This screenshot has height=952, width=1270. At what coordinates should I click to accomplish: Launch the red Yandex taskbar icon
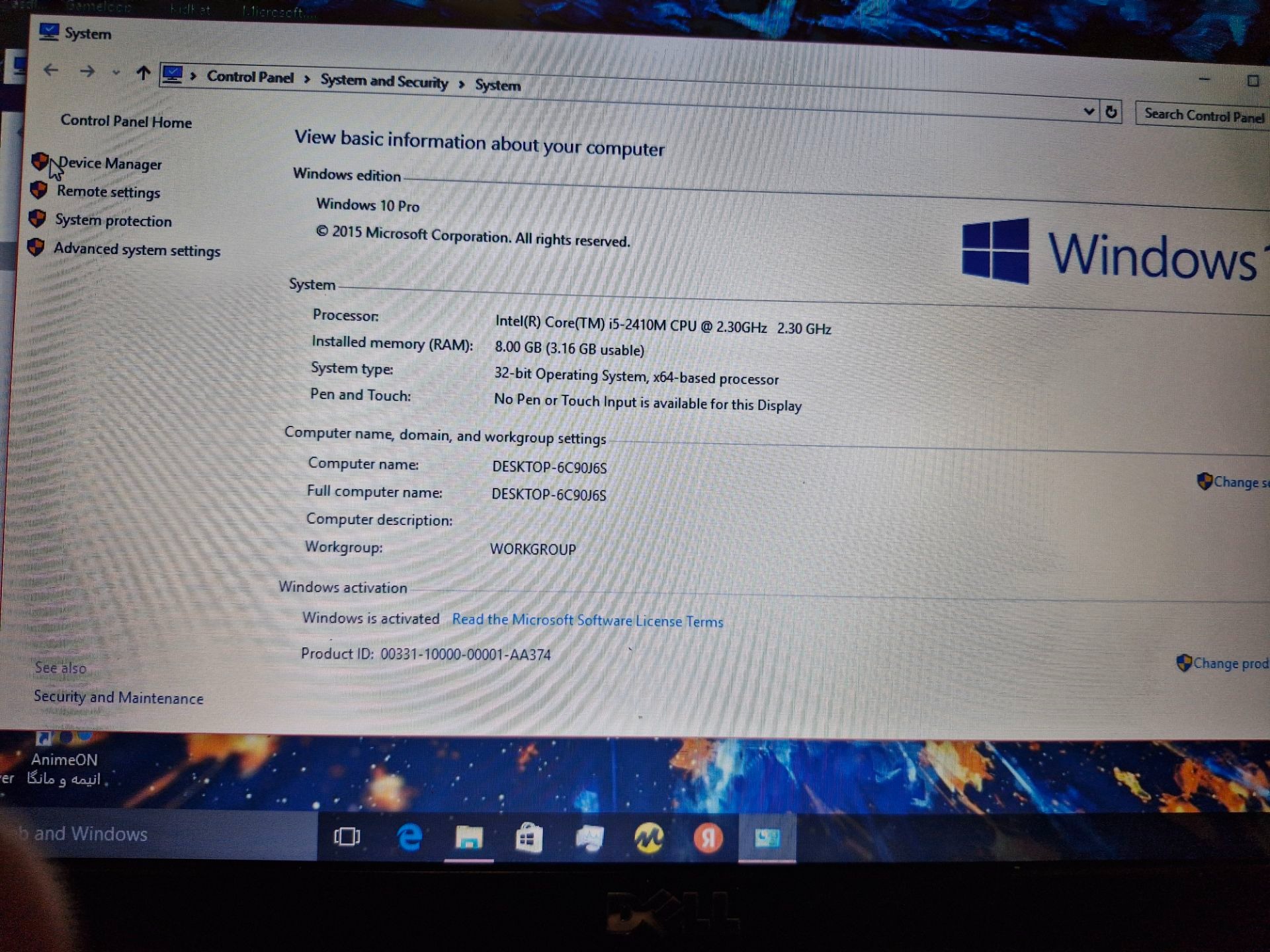[708, 838]
